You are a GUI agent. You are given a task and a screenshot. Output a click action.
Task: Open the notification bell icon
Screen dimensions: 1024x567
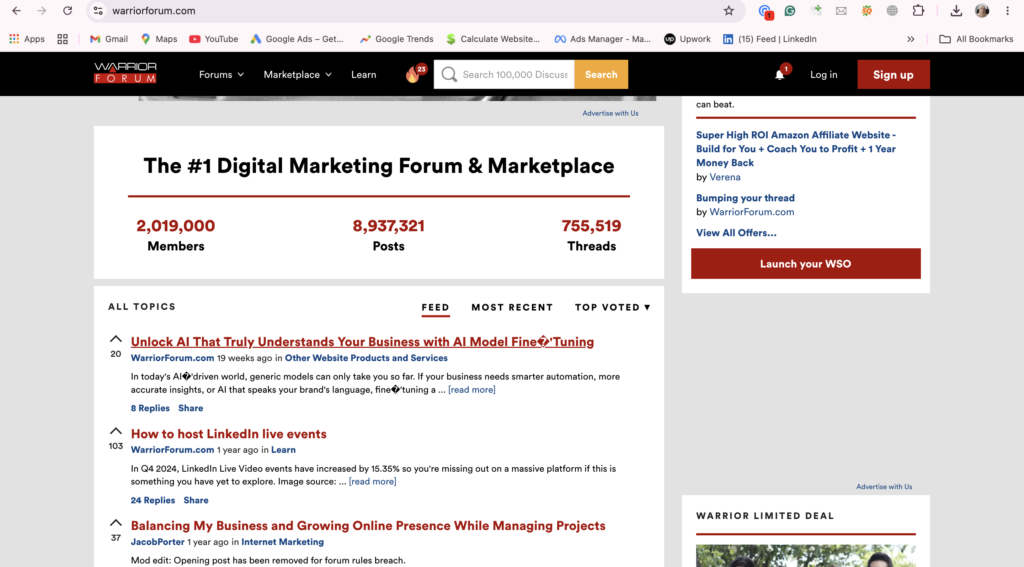[780, 74]
